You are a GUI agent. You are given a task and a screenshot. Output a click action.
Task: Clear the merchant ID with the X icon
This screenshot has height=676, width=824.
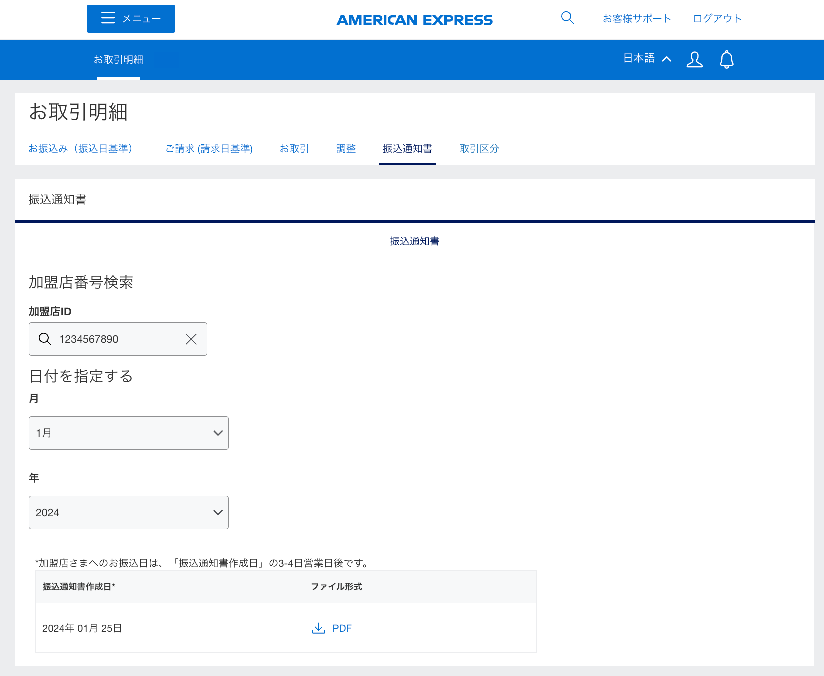click(191, 339)
